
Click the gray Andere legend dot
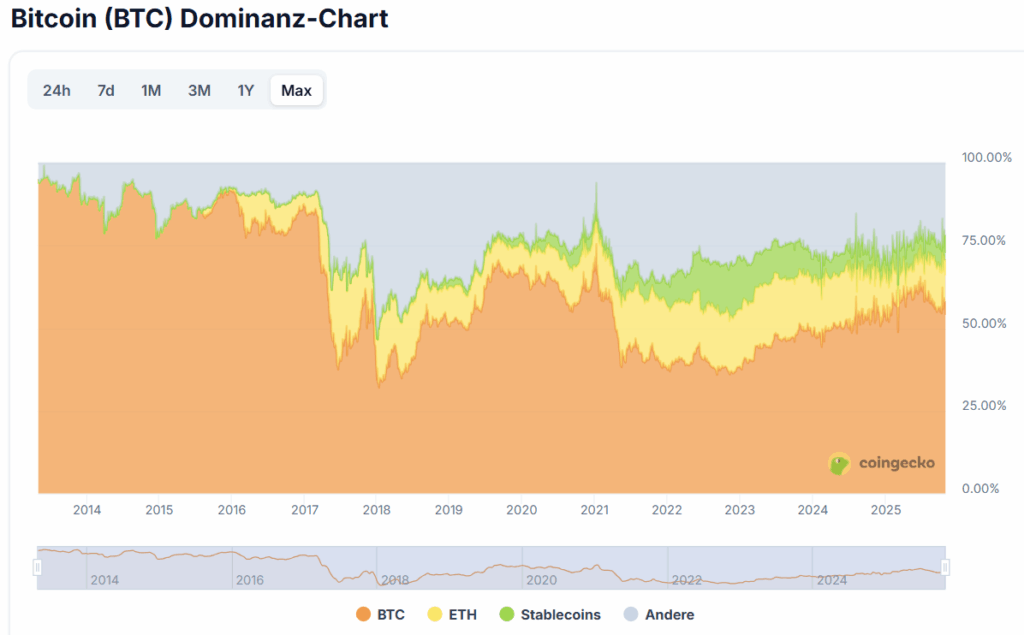tap(631, 614)
